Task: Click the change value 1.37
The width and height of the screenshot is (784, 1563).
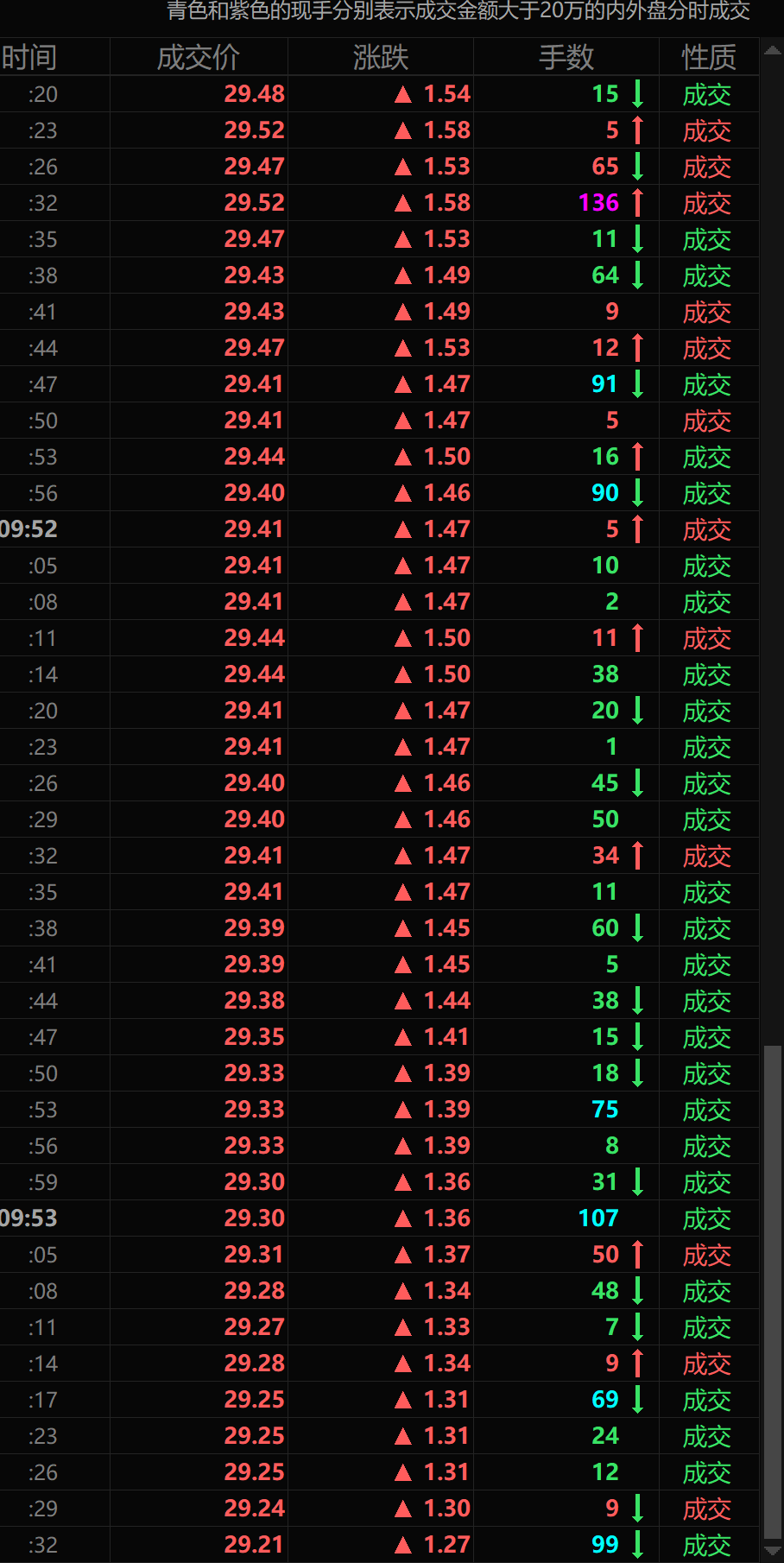Action: tap(447, 1255)
